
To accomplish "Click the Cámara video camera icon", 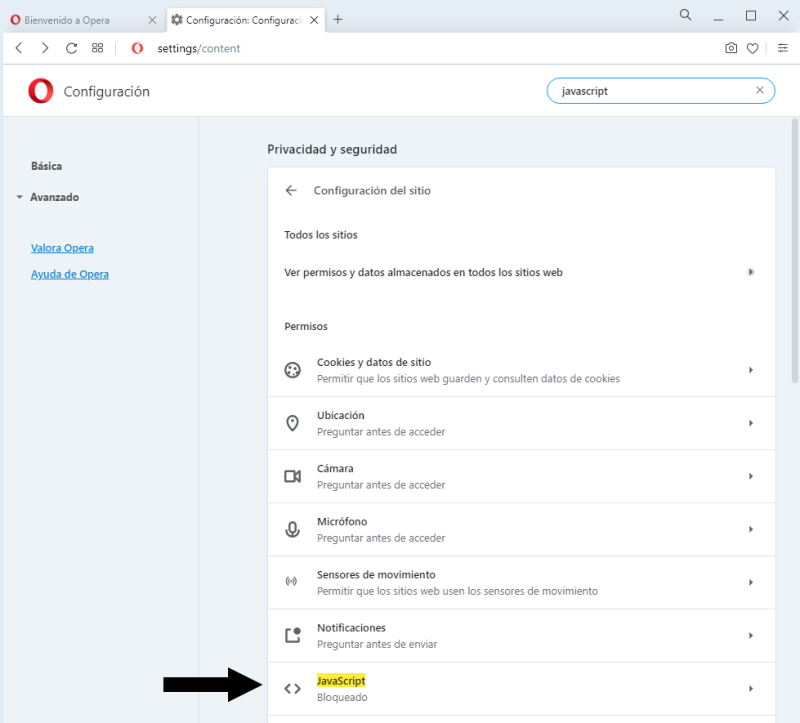I will [292, 475].
